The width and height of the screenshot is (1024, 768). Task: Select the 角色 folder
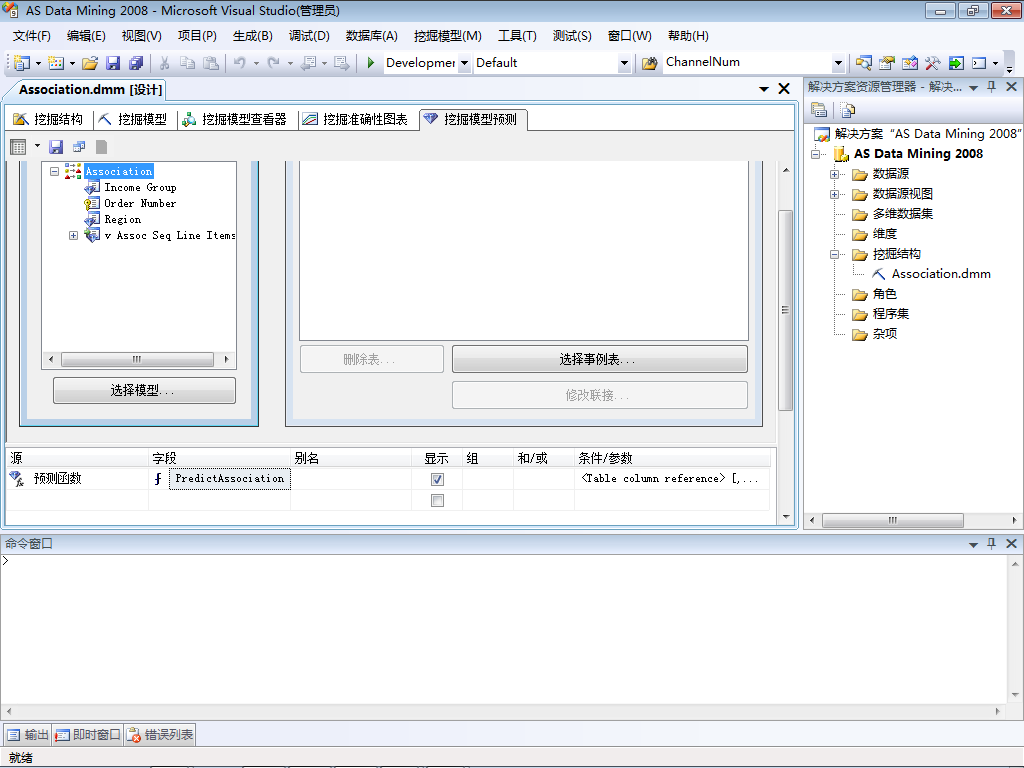point(884,294)
